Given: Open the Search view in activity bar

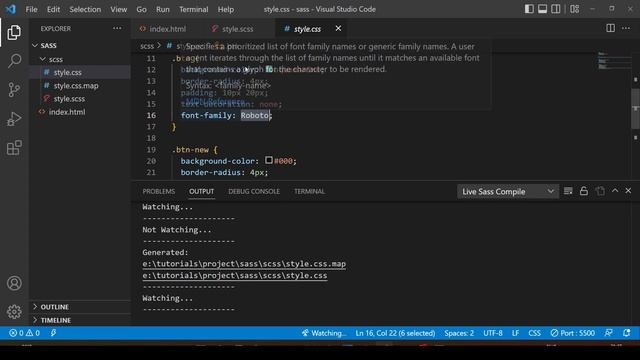Looking at the screenshot, I should [14, 61].
